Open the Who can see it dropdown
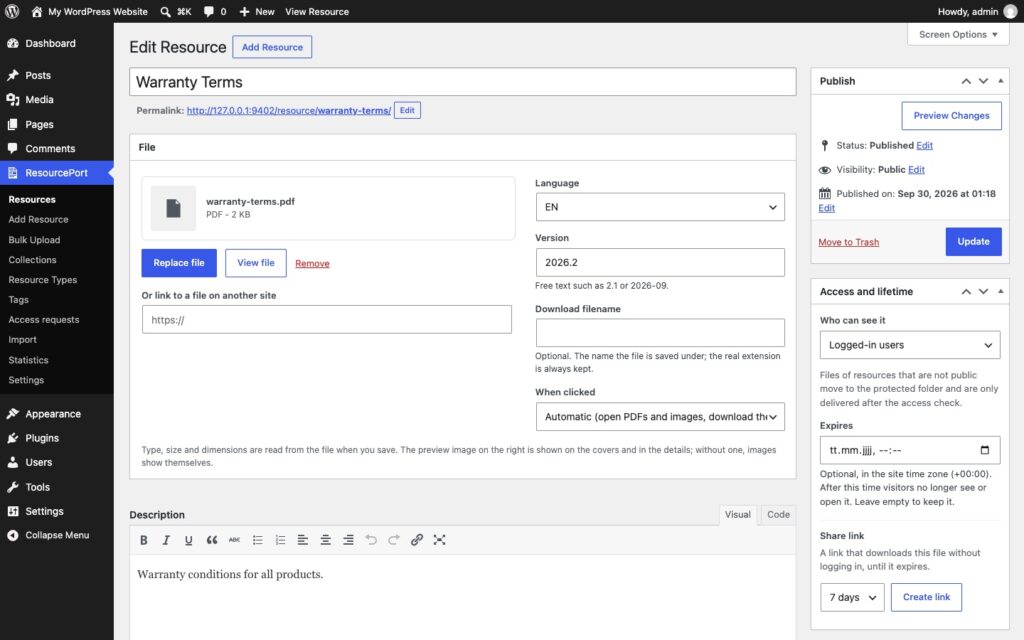The image size is (1024, 640). pyautogui.click(x=910, y=345)
